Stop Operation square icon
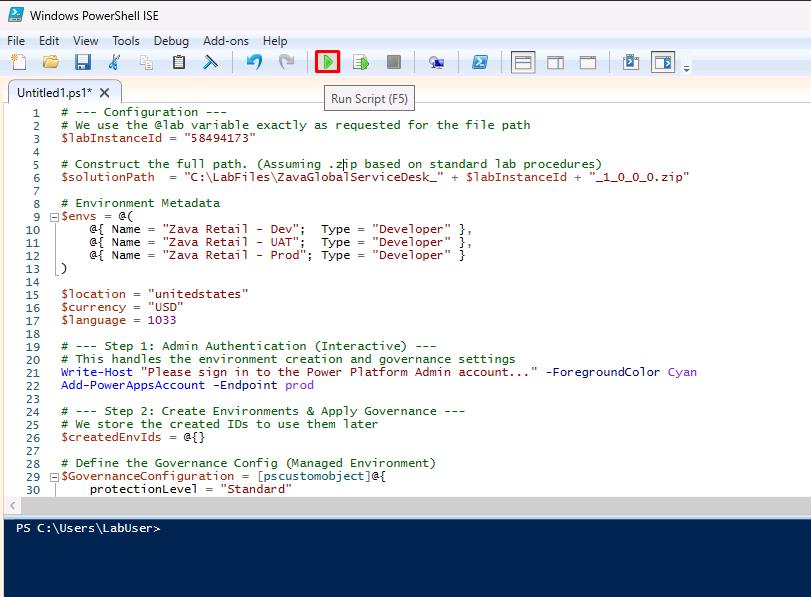The image size is (811, 597). tap(394, 63)
